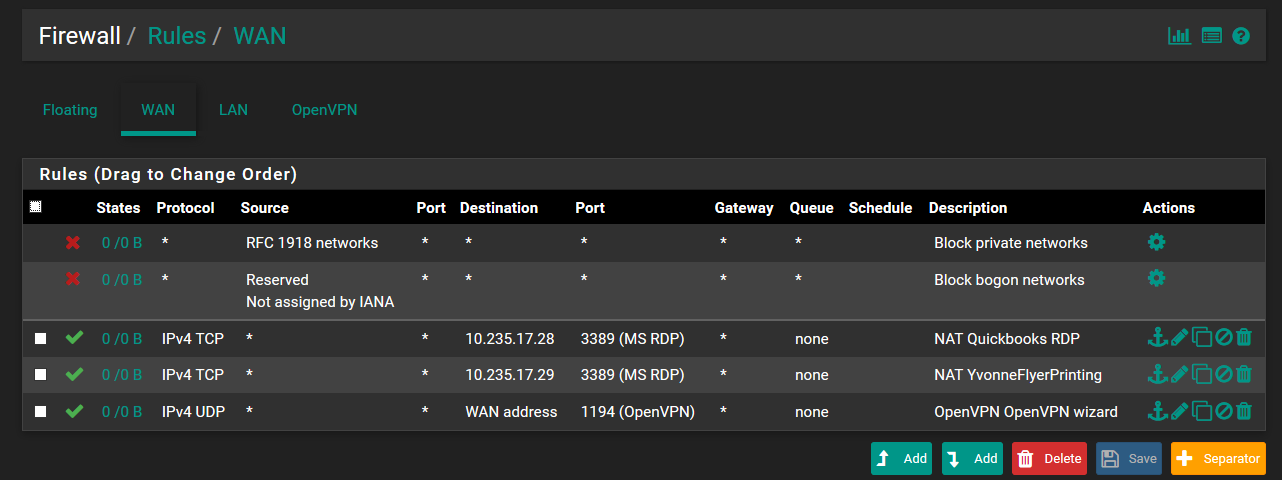Add a Separator with orange button
Screen dimensions: 1282x480
tap(1217, 458)
